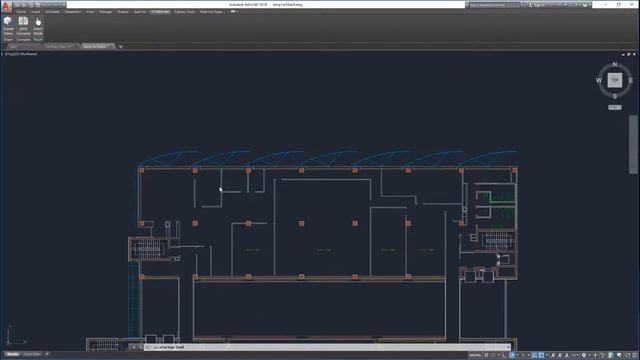This screenshot has height=360, width=640.
Task: Switch to the View ribbon tab
Action: pyautogui.click(x=90, y=12)
